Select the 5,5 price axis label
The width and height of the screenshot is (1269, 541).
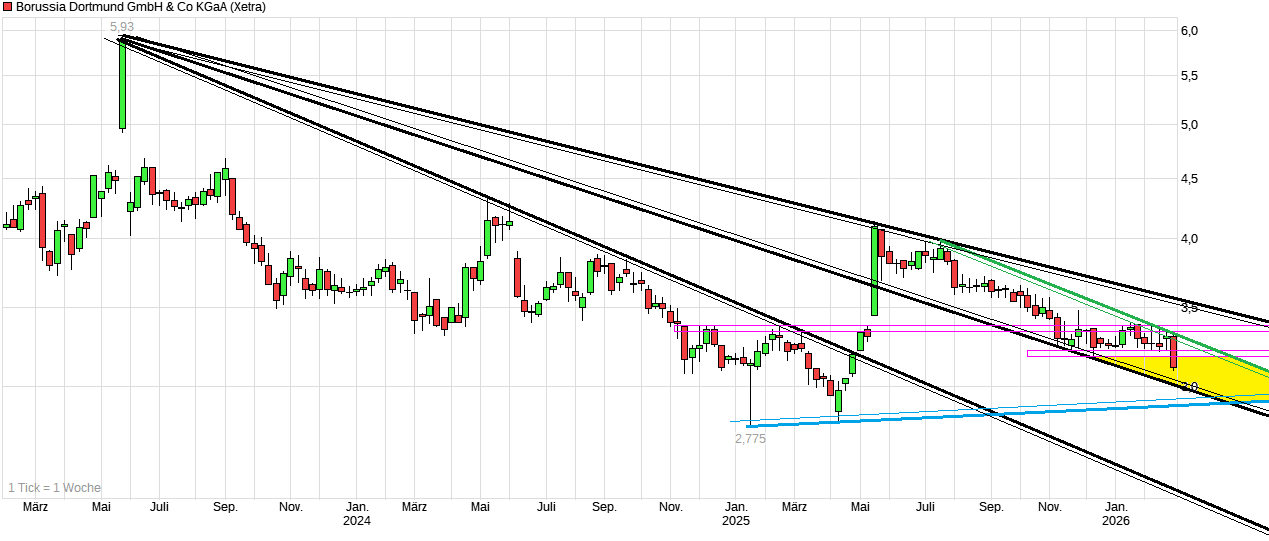pos(1189,76)
